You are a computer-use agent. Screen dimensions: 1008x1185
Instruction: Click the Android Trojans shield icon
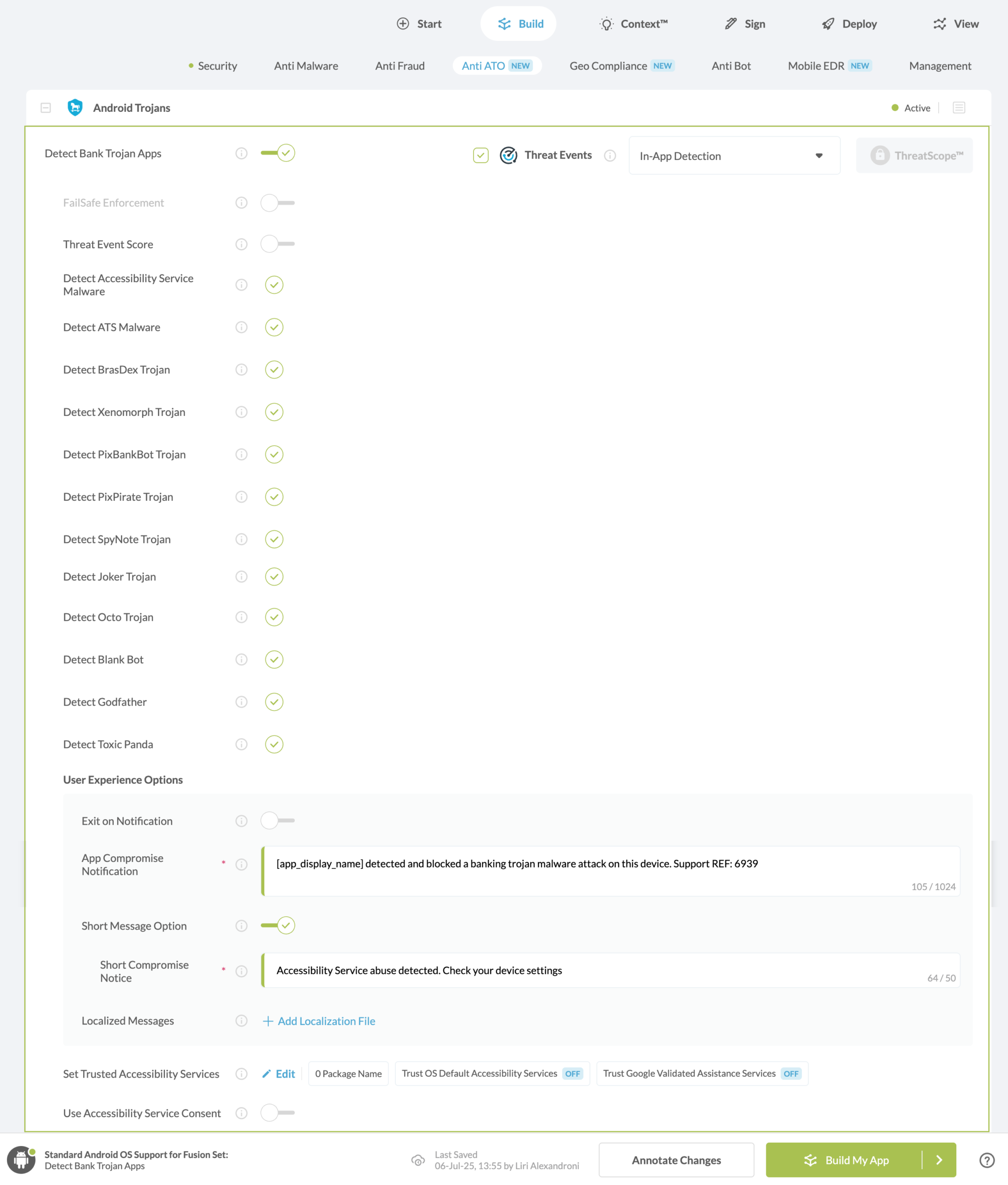(x=74, y=107)
